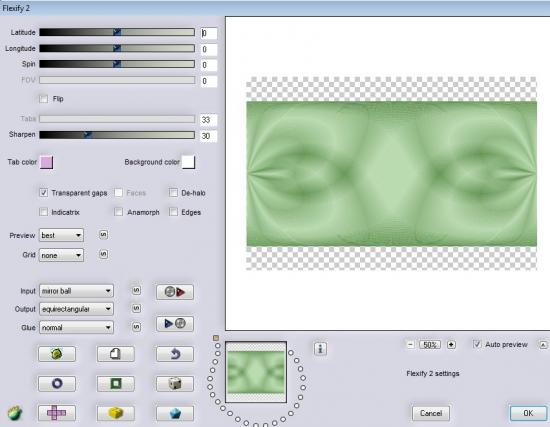Click the Longitude slider handle
The height and width of the screenshot is (427, 550).
pyautogui.click(x=117, y=48)
